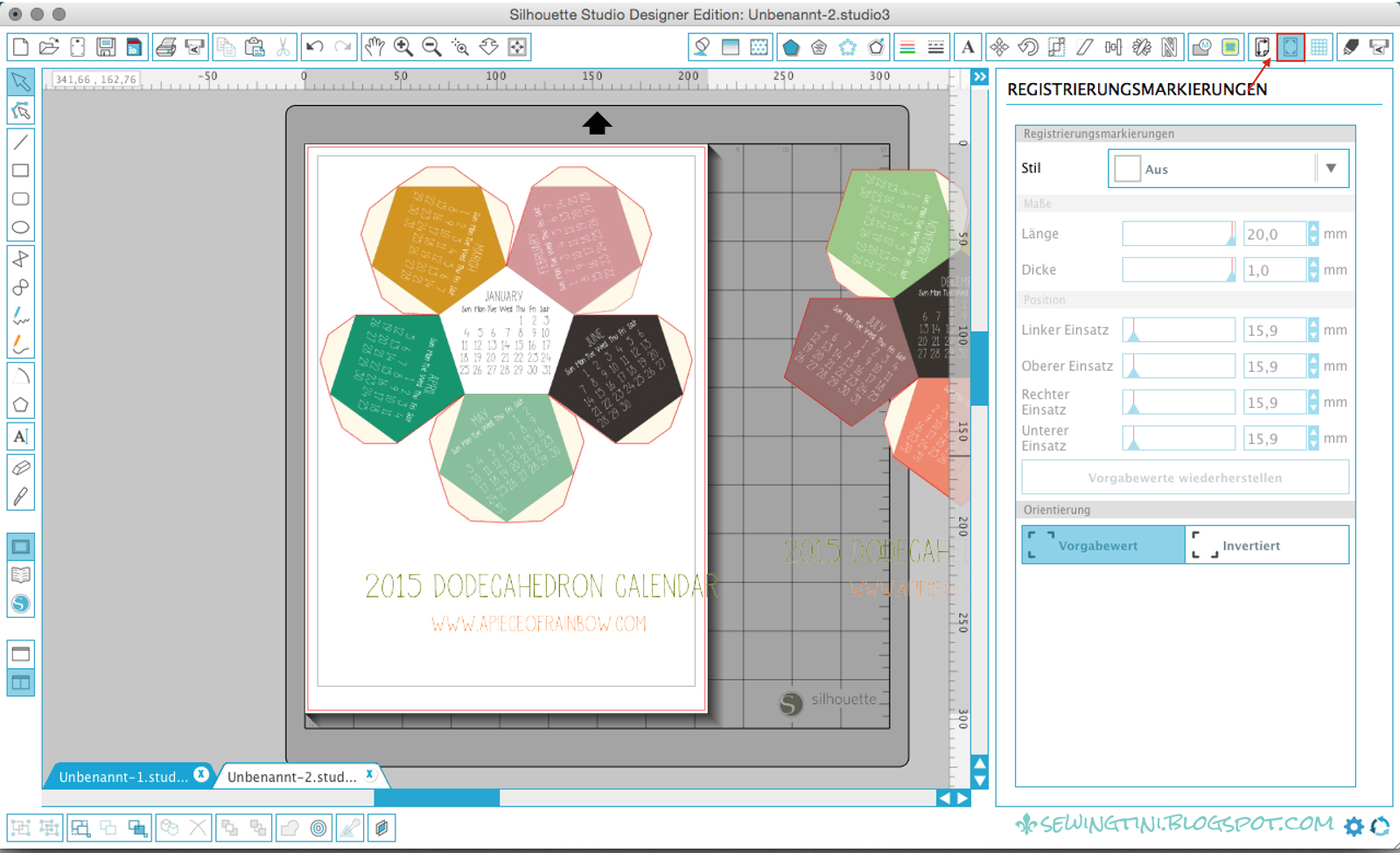Screen dimensions: 1400x853
Task: Increase Länge value with stepper arrow
Action: 1312,228
